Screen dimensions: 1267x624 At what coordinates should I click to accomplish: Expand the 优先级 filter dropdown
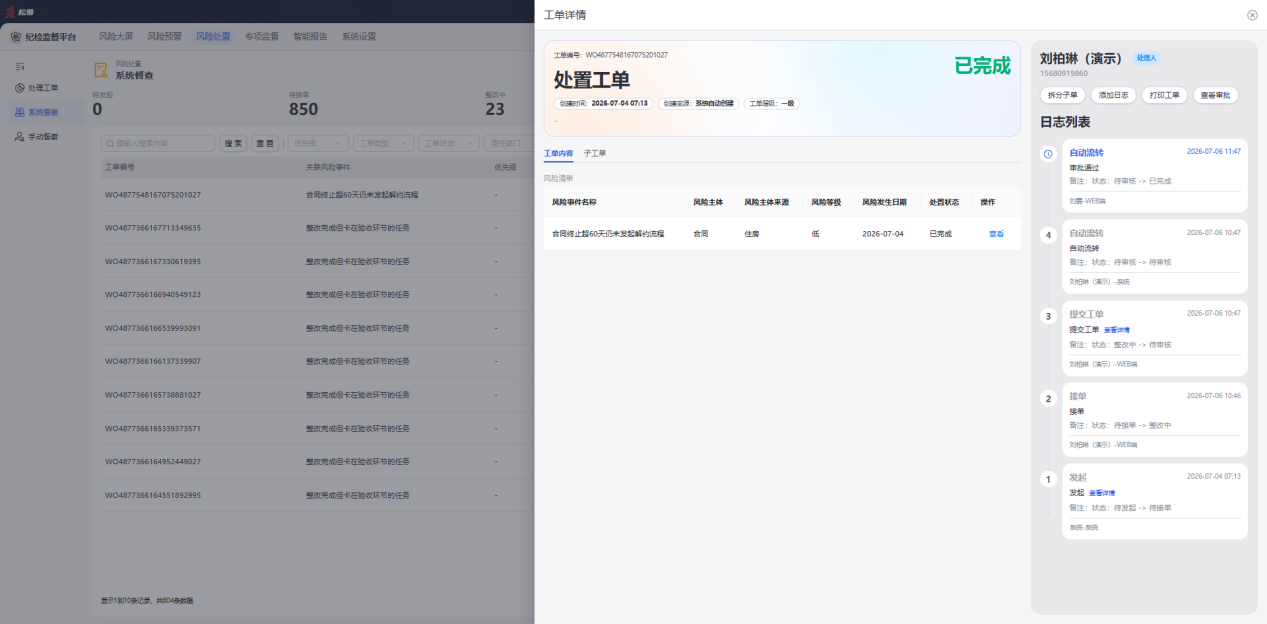point(318,143)
